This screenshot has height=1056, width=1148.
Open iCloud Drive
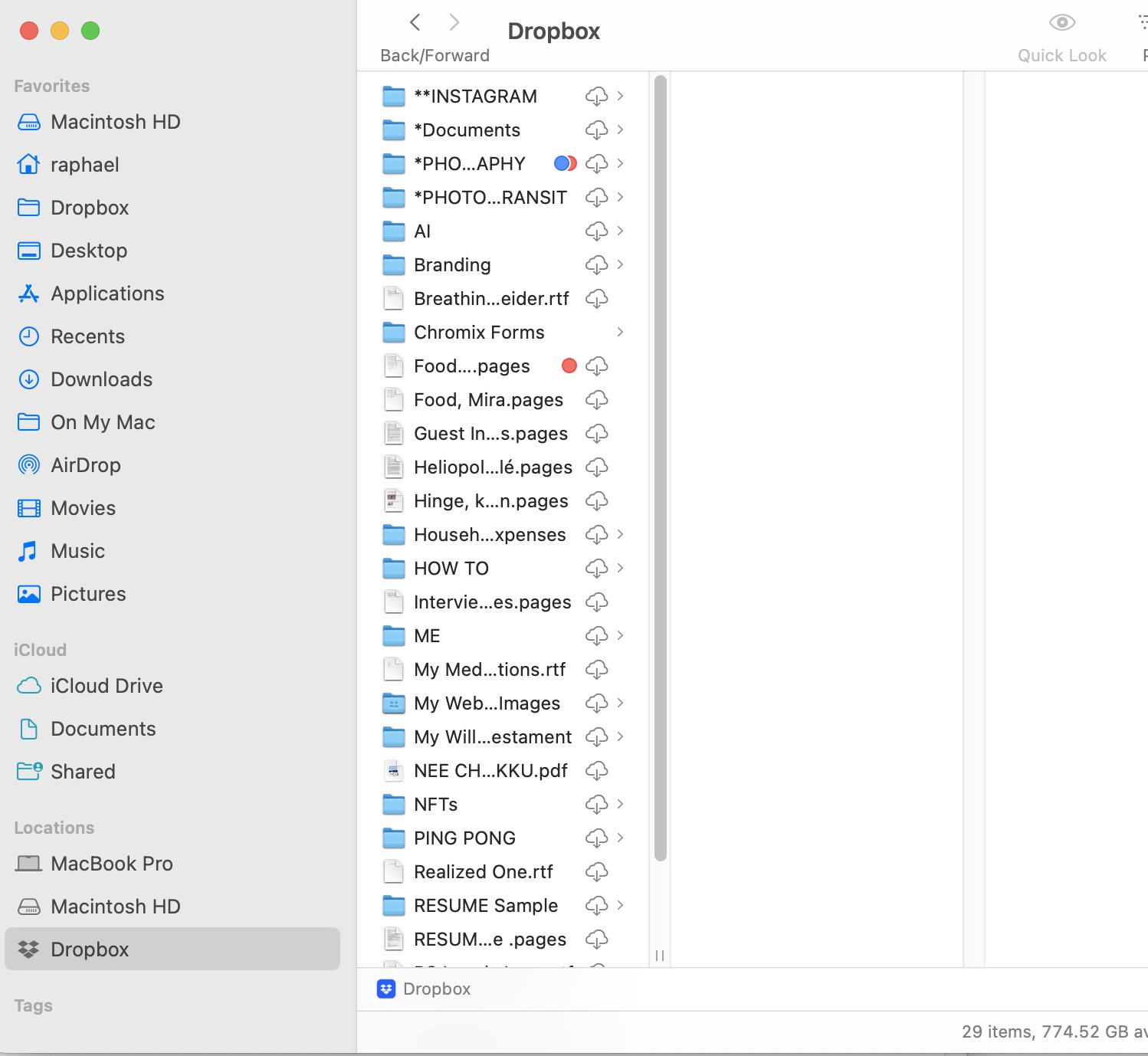pos(172,686)
